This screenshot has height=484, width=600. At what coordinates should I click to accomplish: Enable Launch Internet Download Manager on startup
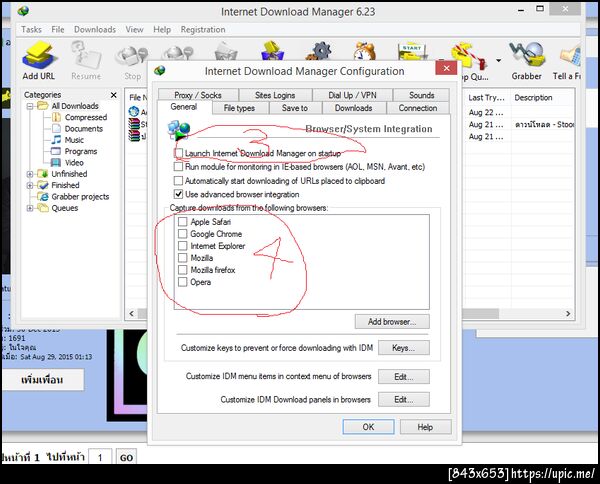[178, 153]
